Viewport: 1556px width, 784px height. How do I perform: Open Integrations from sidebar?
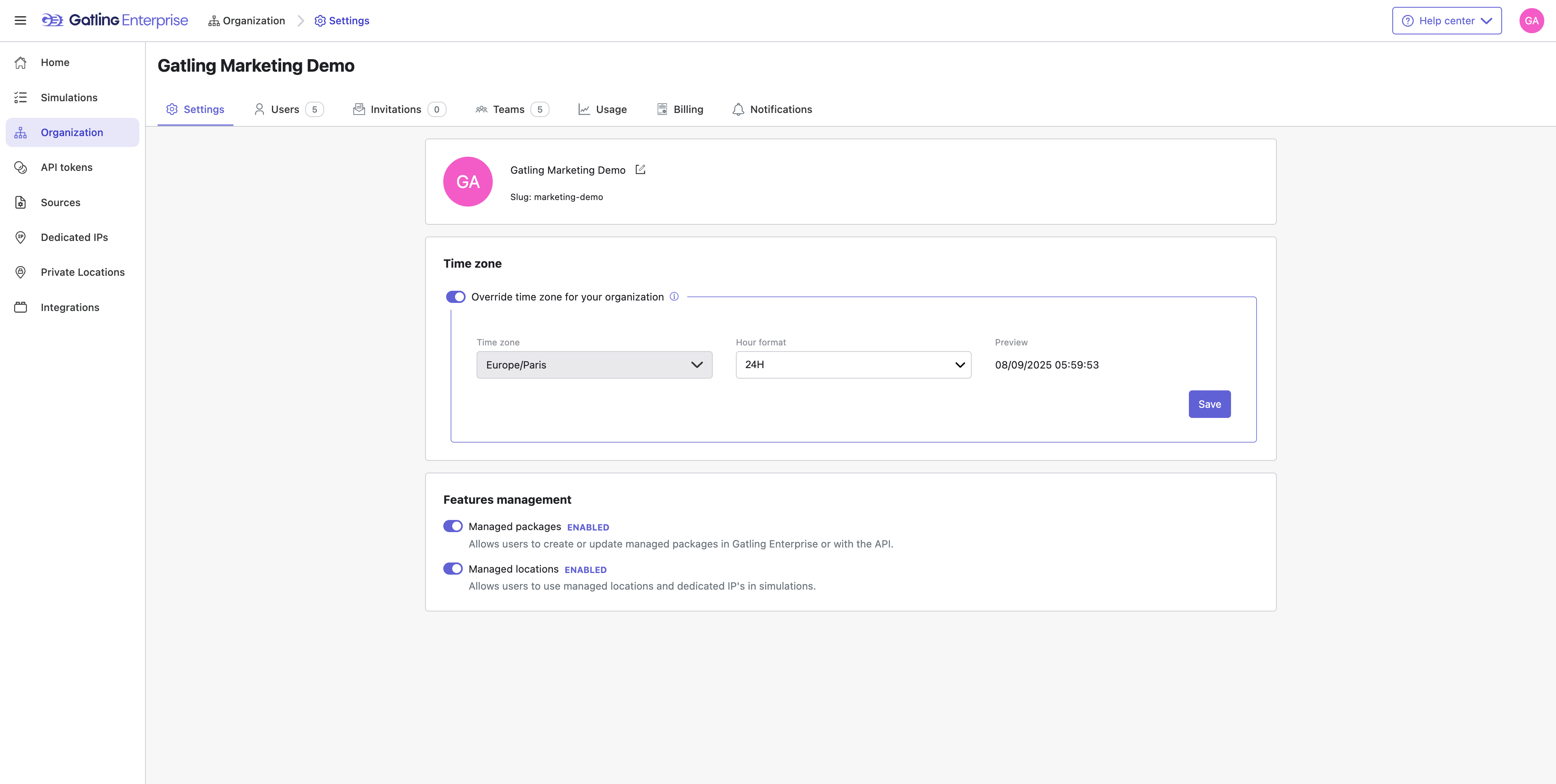click(69, 307)
